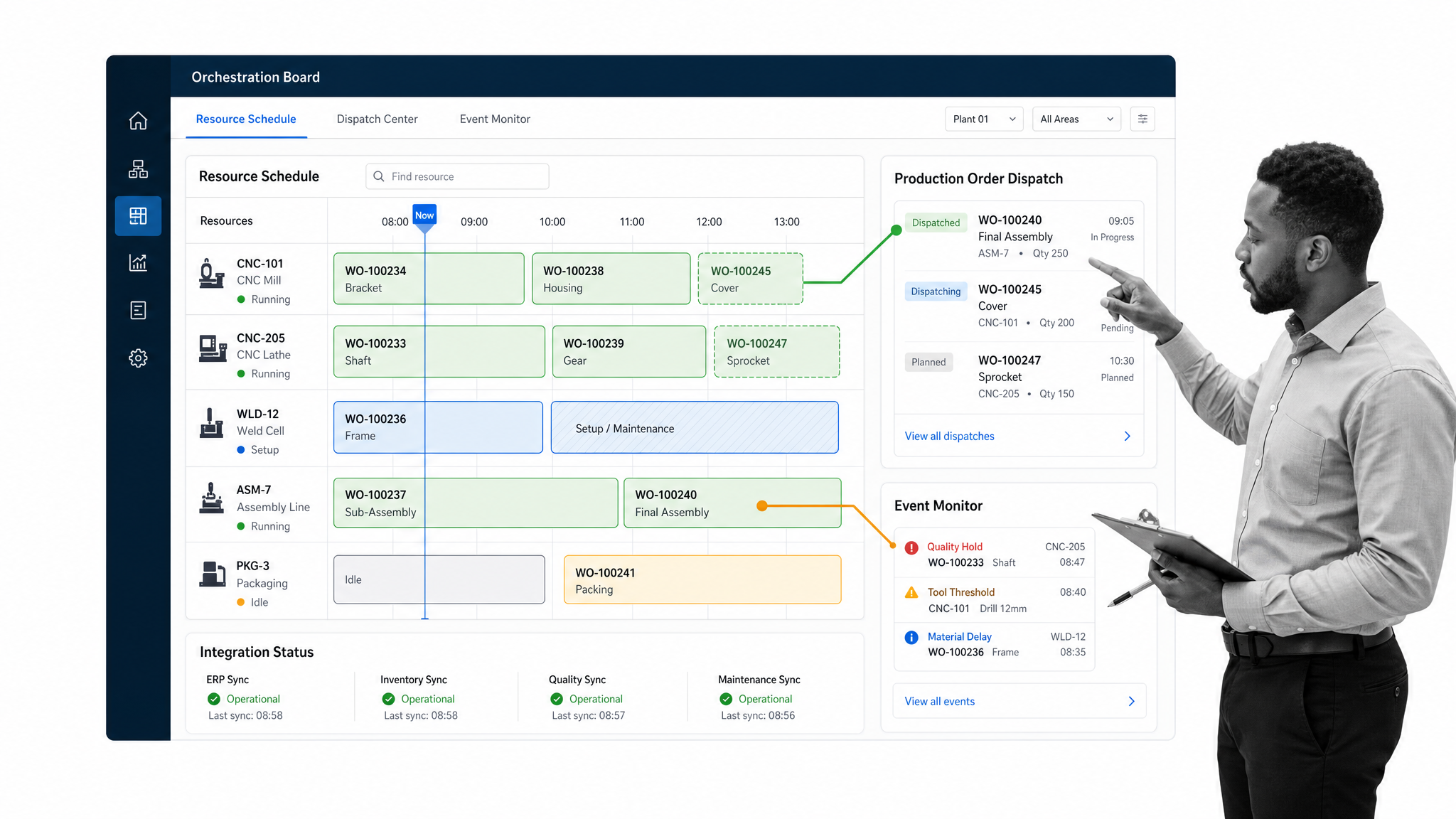Click the Now timeline marker

(x=424, y=216)
